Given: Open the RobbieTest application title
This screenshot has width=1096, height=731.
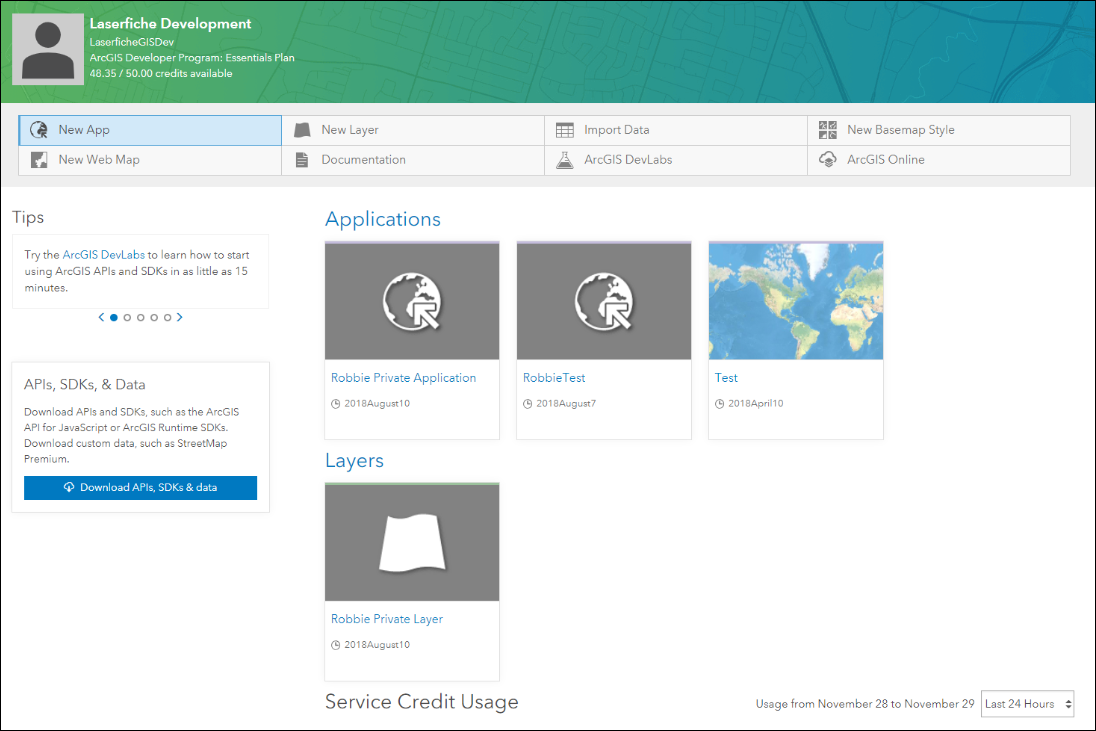Looking at the screenshot, I should pos(554,378).
